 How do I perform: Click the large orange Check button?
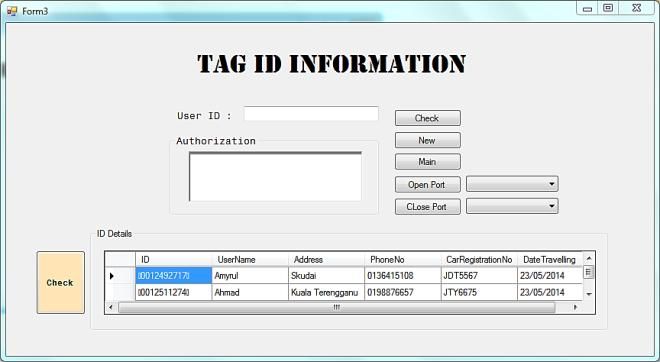click(61, 282)
